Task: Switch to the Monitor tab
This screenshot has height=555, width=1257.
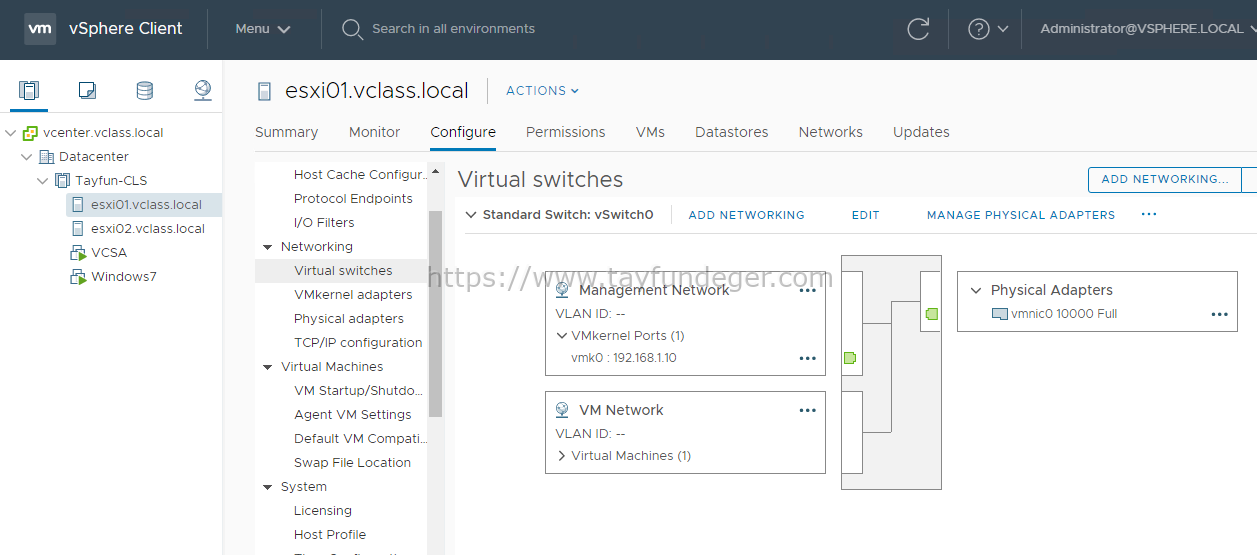Action: pyautogui.click(x=374, y=132)
